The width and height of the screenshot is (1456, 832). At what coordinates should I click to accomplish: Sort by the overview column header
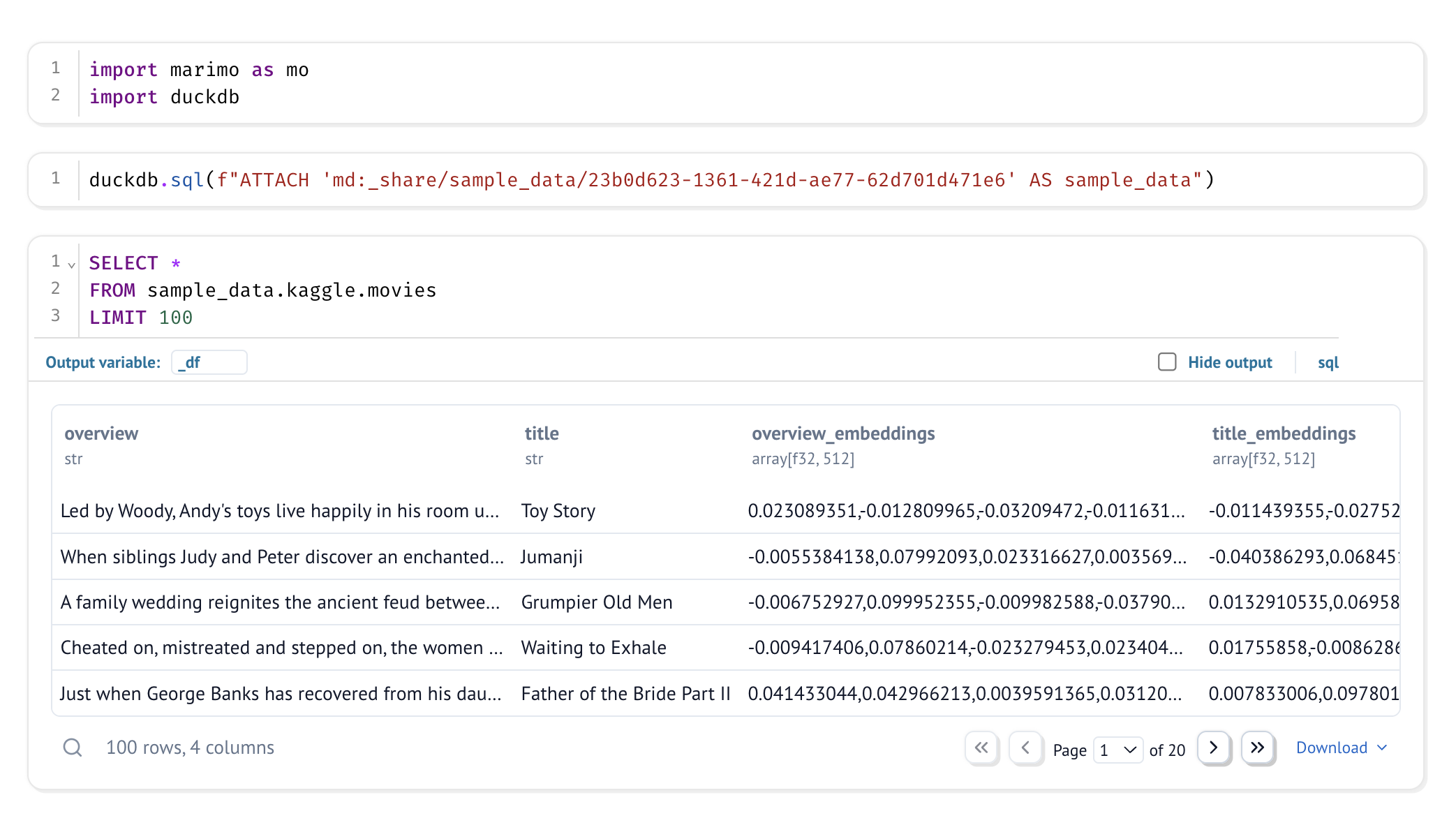tap(101, 433)
